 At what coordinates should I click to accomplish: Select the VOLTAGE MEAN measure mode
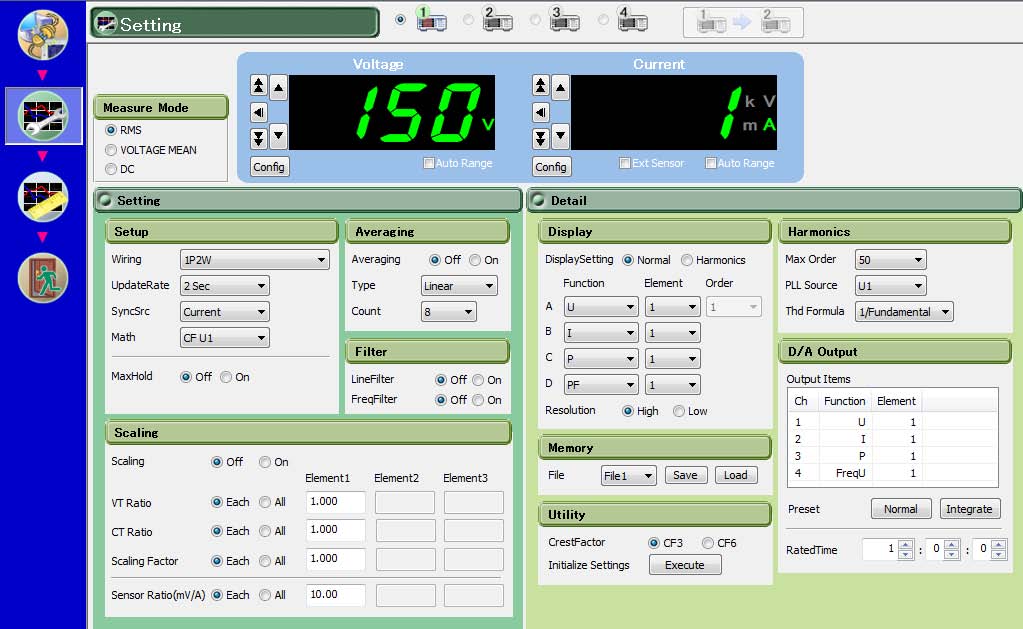click(111, 150)
